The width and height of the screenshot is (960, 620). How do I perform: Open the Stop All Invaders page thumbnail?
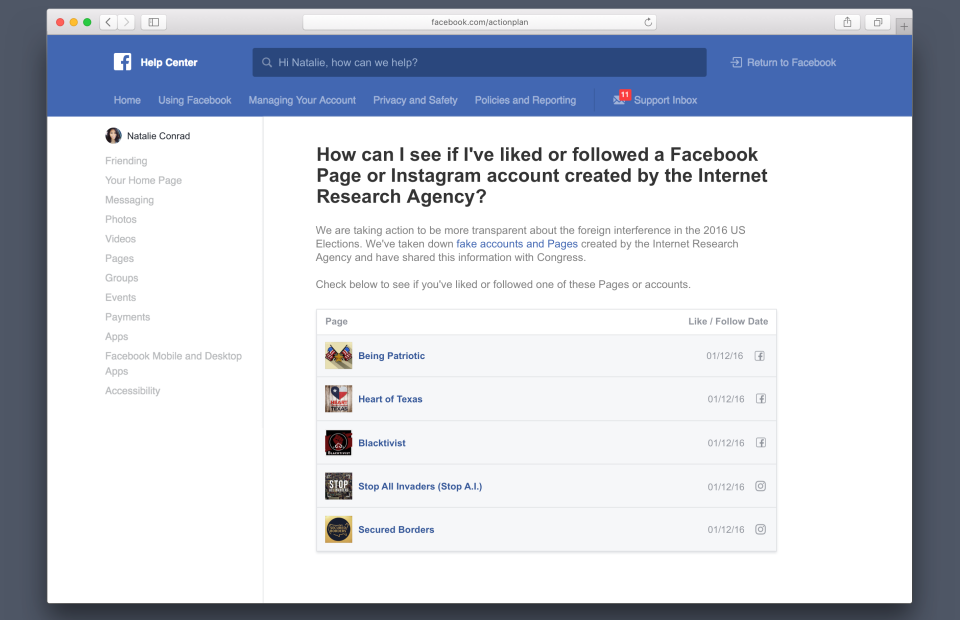pyautogui.click(x=339, y=486)
